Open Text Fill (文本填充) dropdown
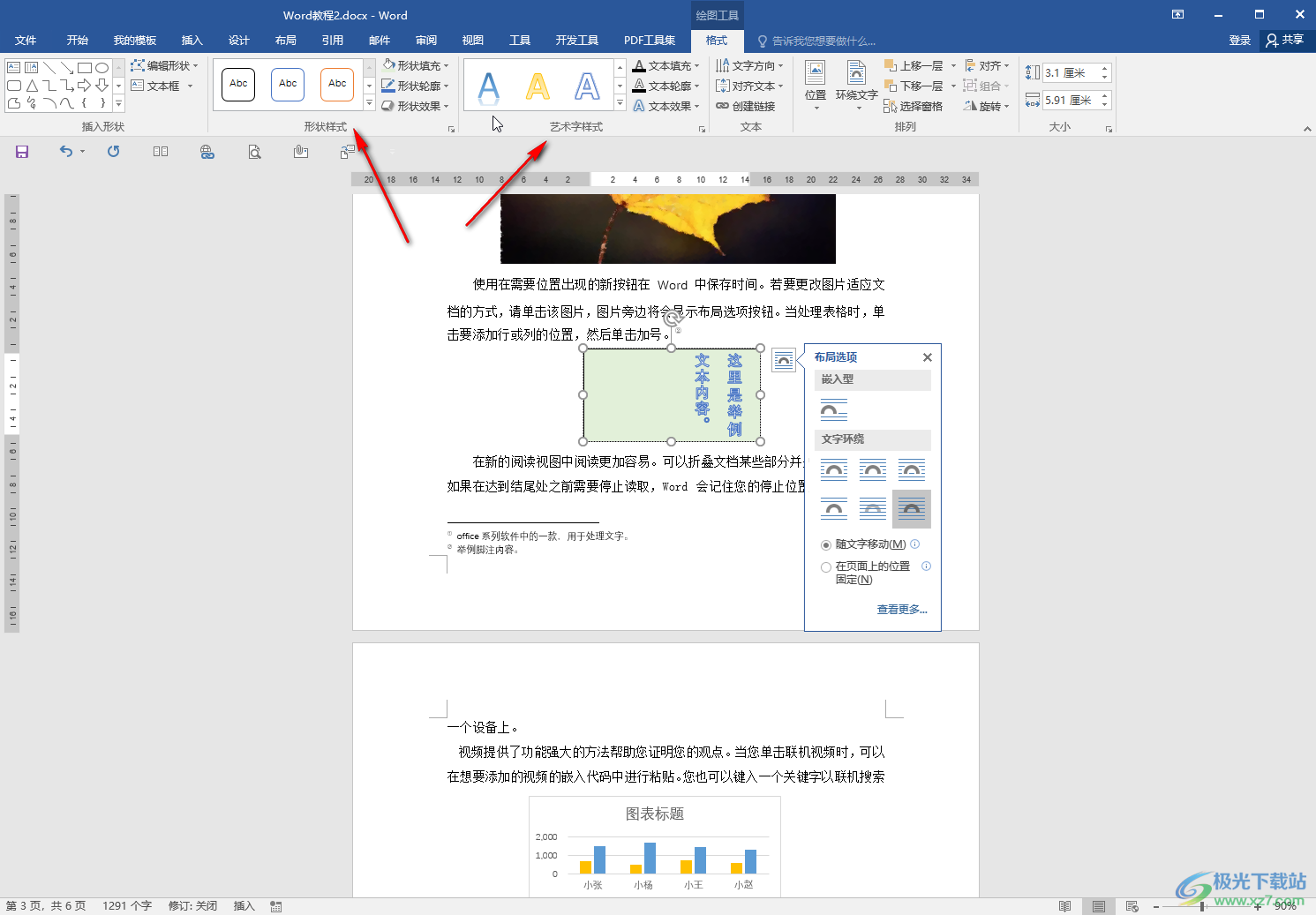Viewport: 1316px width, 915px height. pyautogui.click(x=666, y=65)
